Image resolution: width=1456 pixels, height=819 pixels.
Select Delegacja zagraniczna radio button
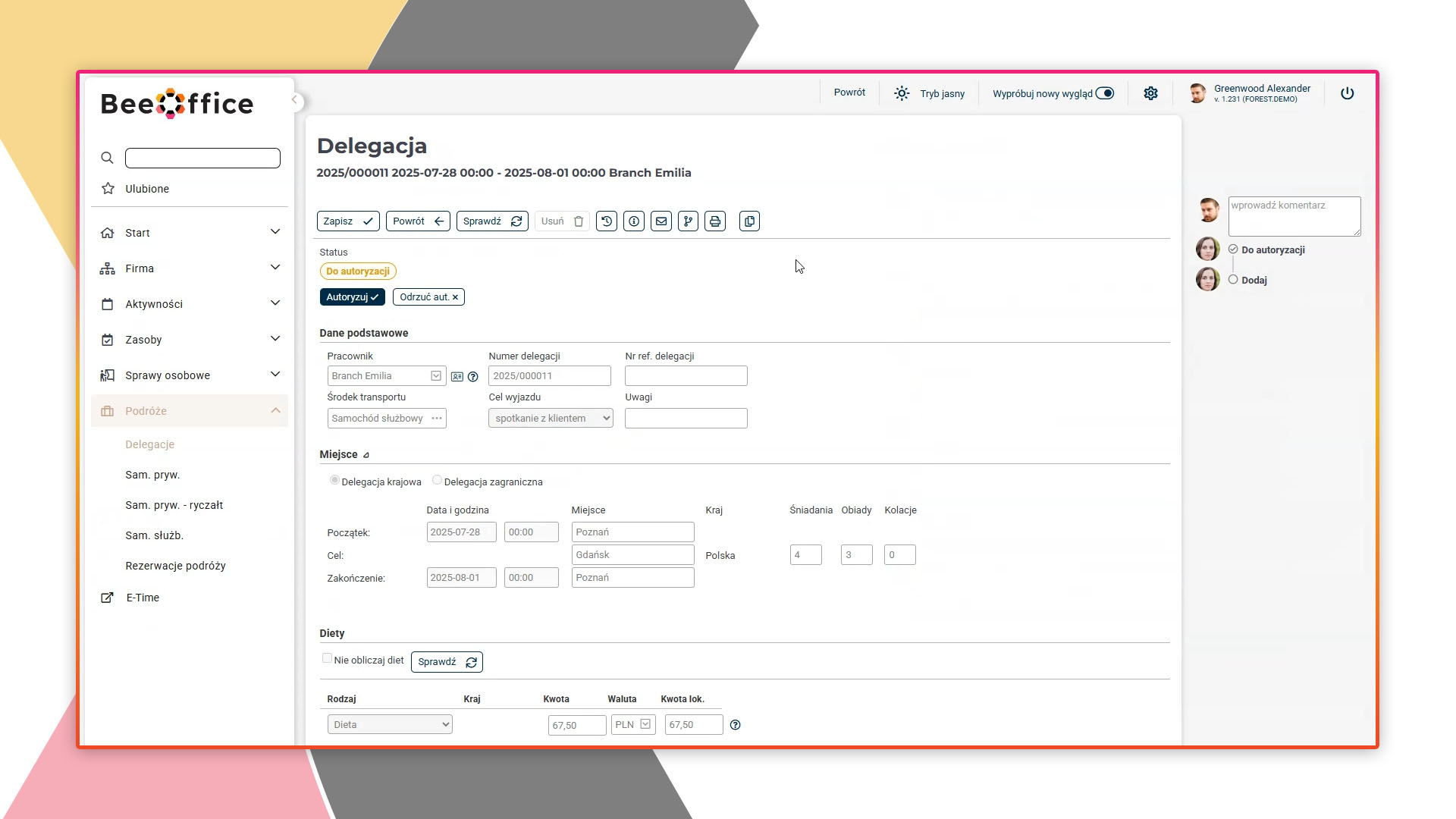point(437,480)
